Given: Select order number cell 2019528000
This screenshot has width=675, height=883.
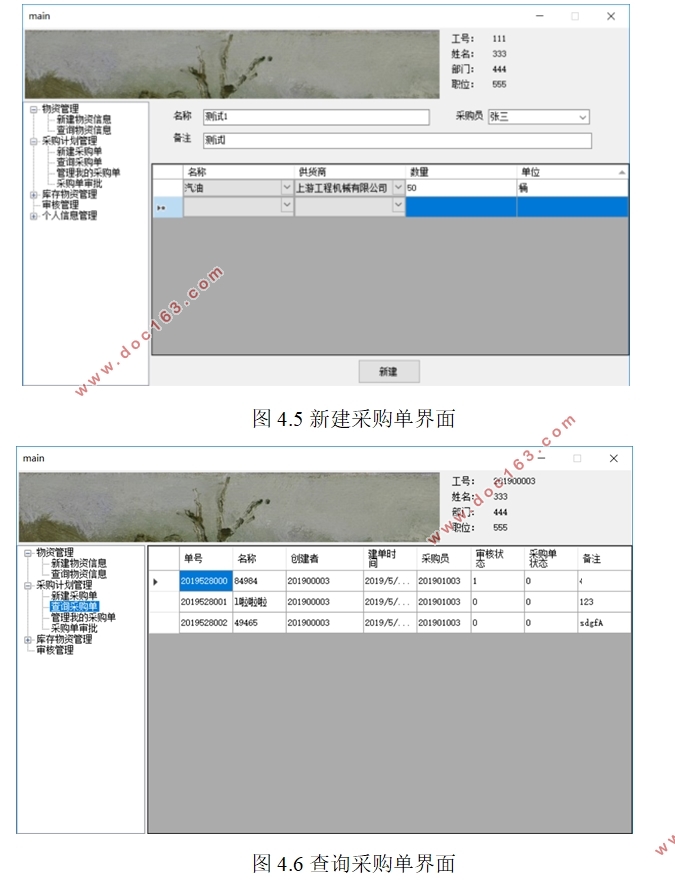Looking at the screenshot, I should pos(205,581).
